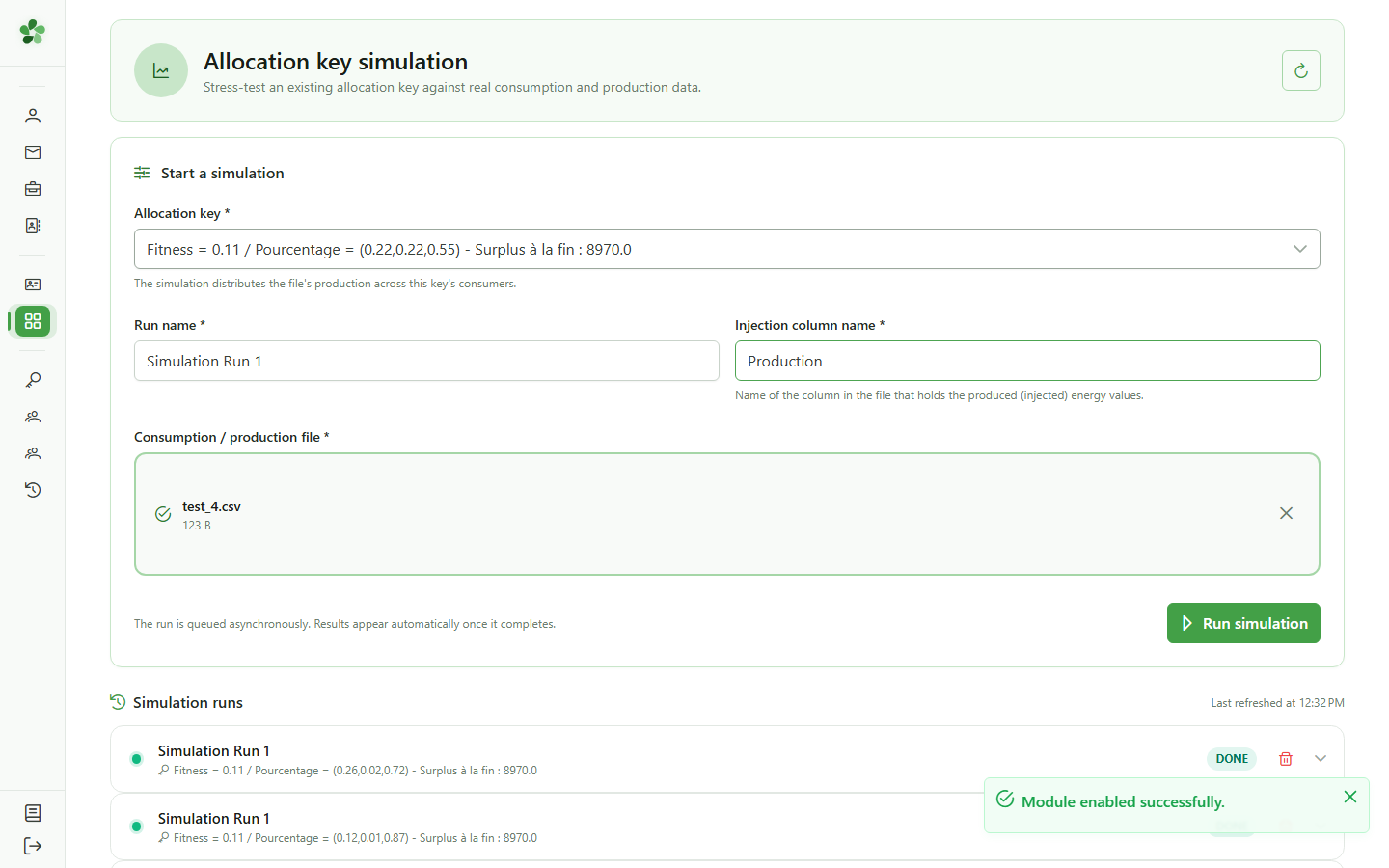Viewport: 1389px width, 868px height.
Task: Focus the Run name input field
Action: [x=426, y=361]
